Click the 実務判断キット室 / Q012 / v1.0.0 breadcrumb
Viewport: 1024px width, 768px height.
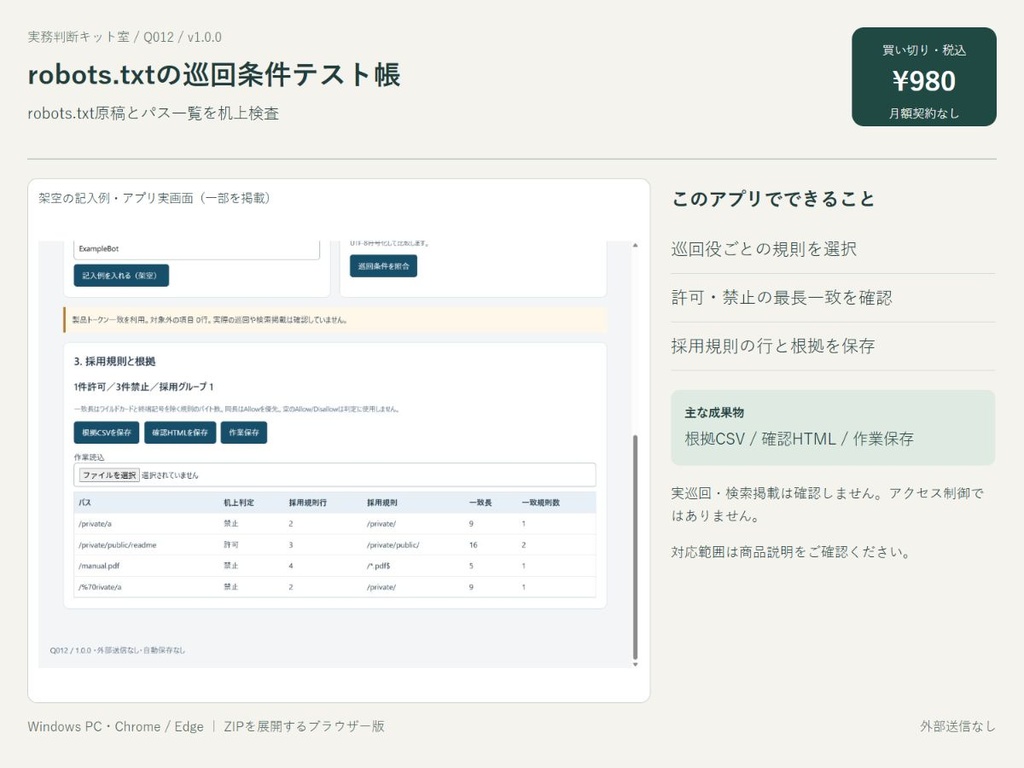pos(125,37)
